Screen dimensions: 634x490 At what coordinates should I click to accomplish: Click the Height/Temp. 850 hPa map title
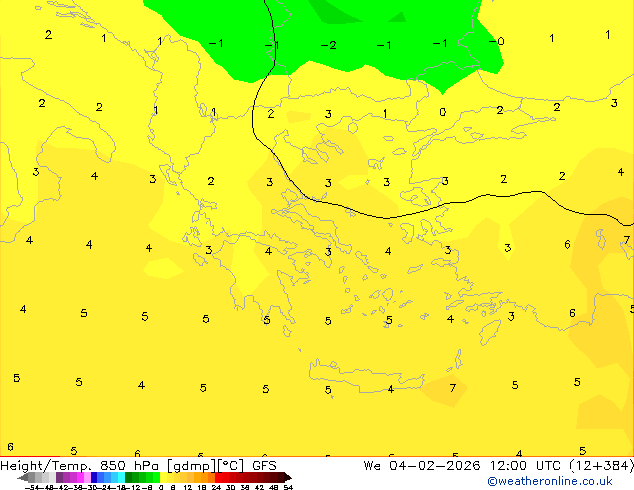pyautogui.click(x=79, y=466)
